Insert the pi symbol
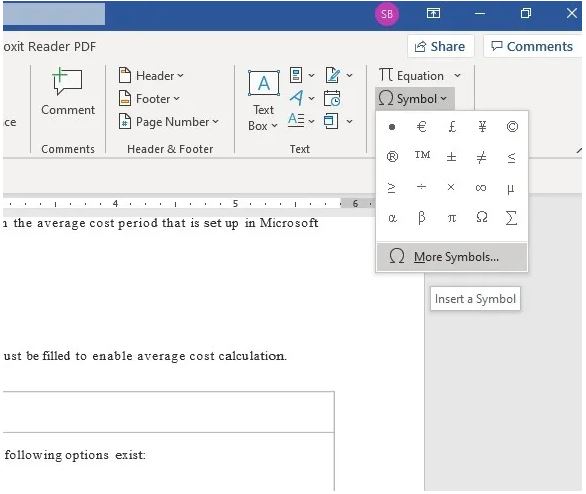 pos(452,217)
